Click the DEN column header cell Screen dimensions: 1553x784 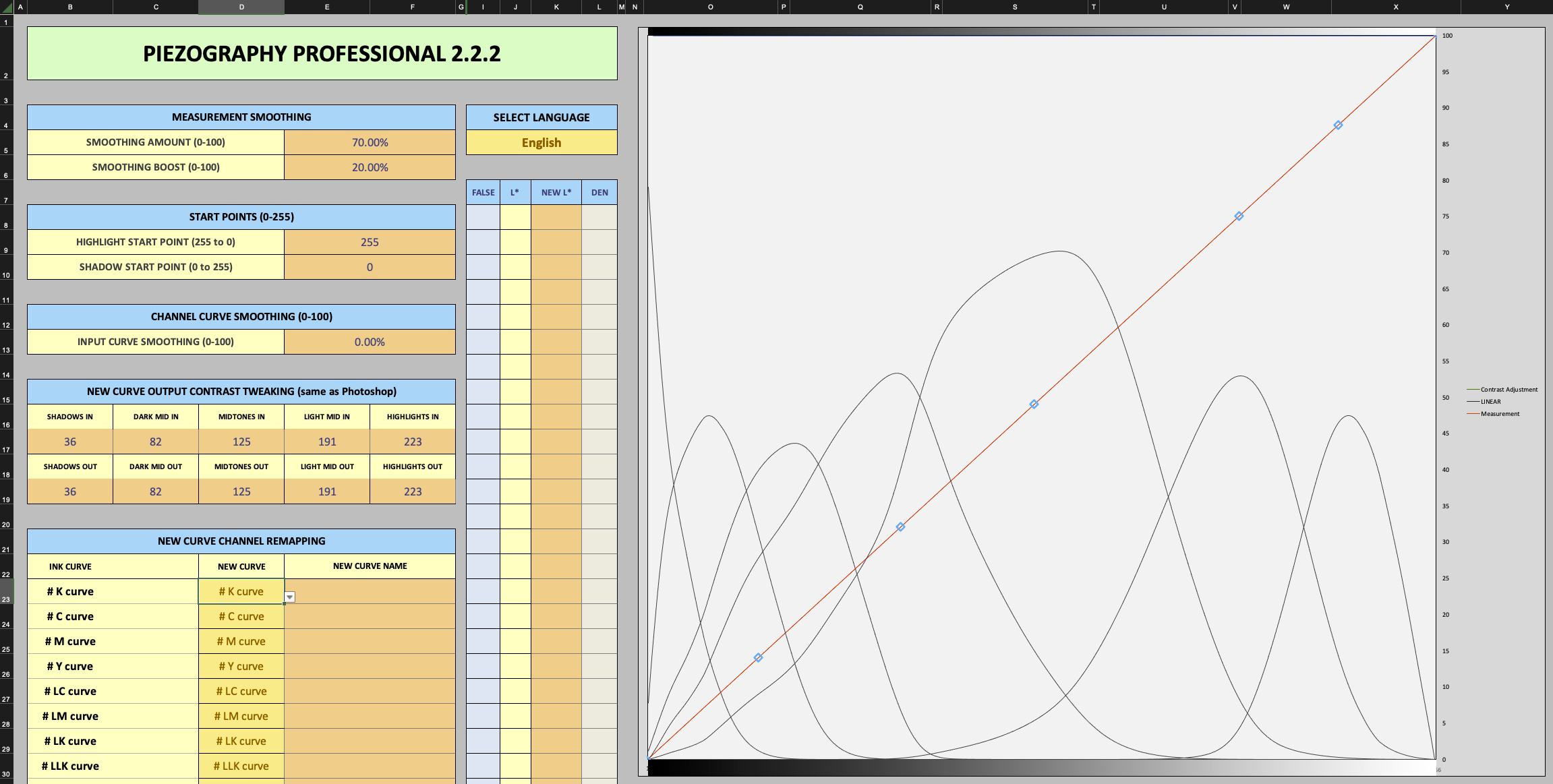pos(599,192)
